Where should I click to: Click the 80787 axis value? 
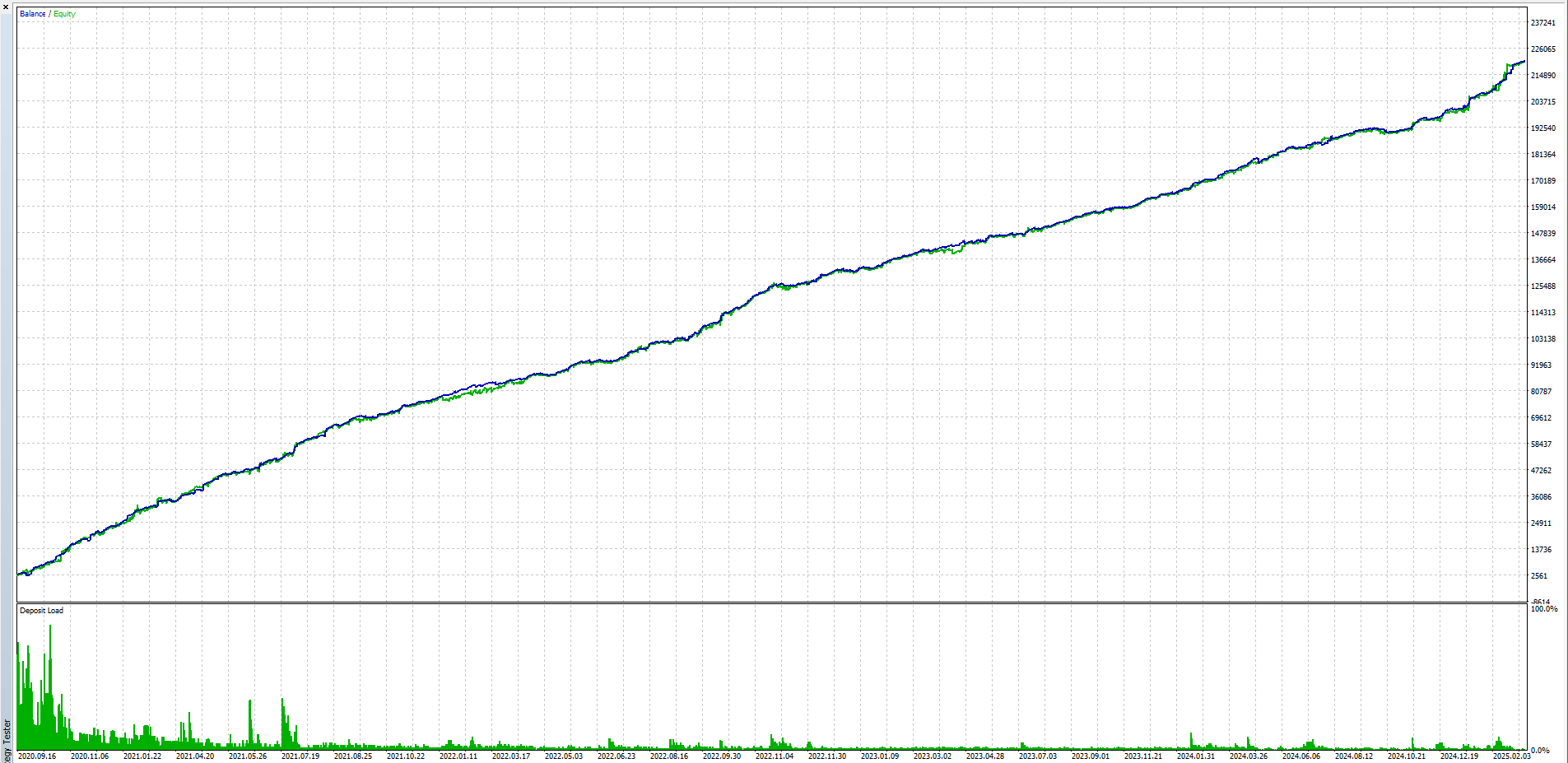click(x=1541, y=392)
